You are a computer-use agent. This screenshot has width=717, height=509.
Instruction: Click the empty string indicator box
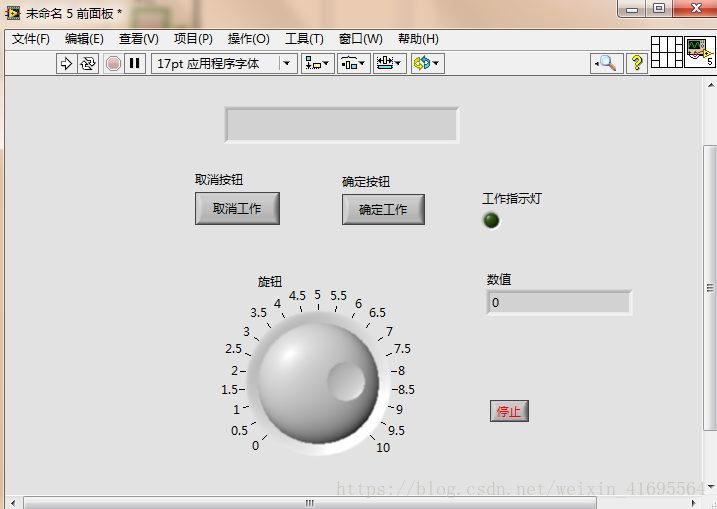click(342, 125)
